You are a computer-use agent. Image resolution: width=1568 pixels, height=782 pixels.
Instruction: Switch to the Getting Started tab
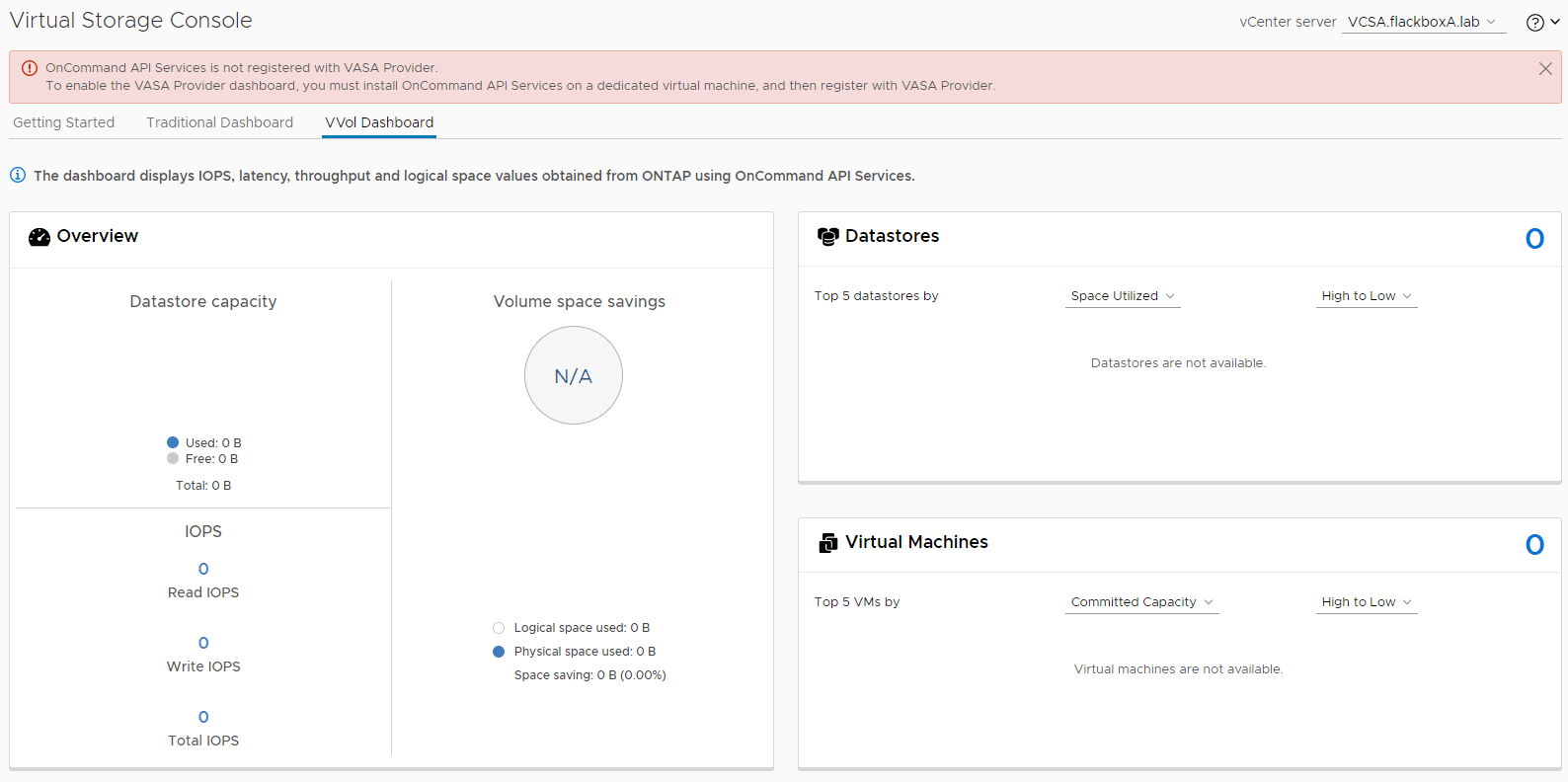[x=64, y=122]
